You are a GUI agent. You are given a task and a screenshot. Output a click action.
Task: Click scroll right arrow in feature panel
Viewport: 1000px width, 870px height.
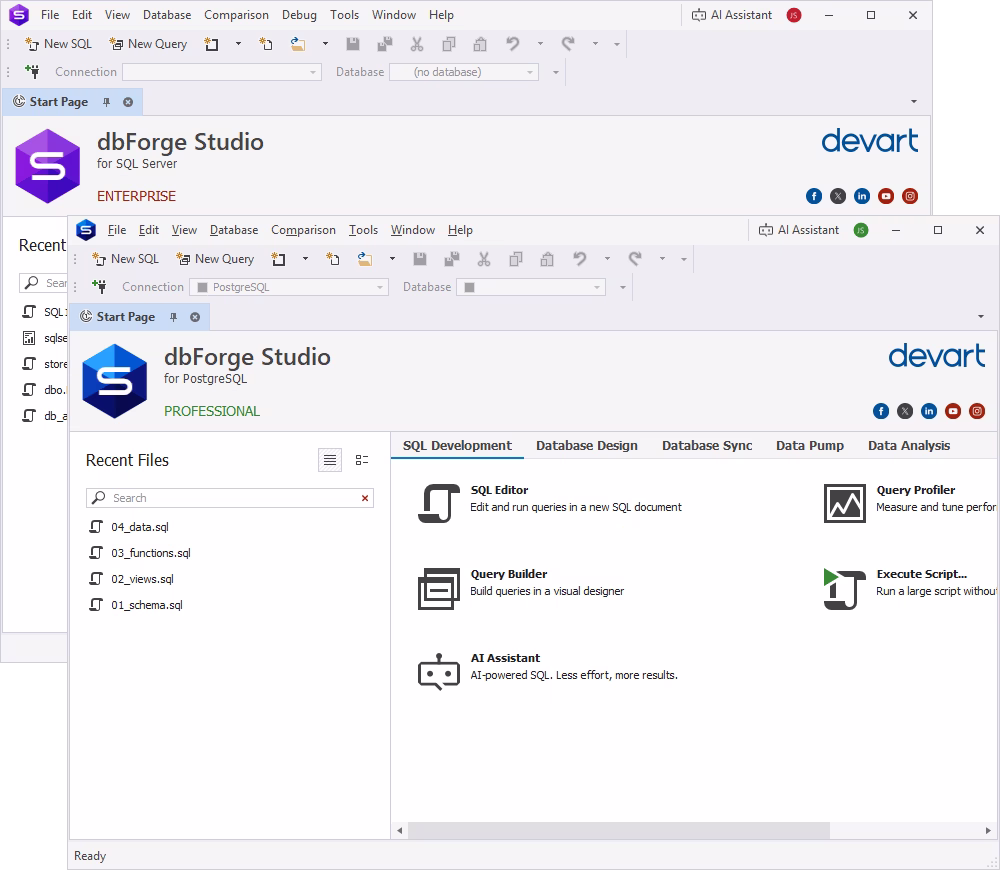(988, 830)
